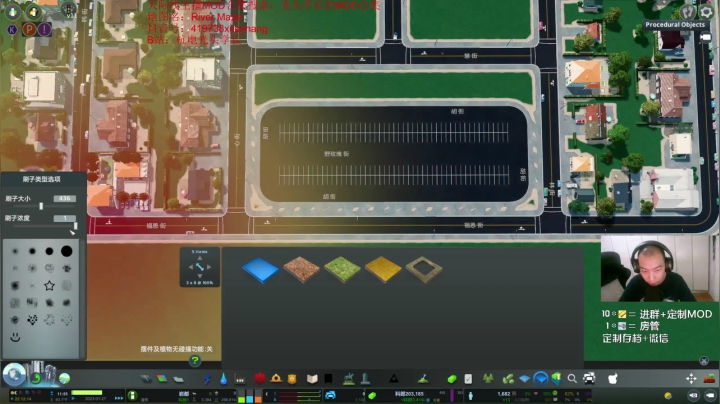Open the Fire department menu
The width and height of the screenshot is (720, 404).
(x=276, y=378)
